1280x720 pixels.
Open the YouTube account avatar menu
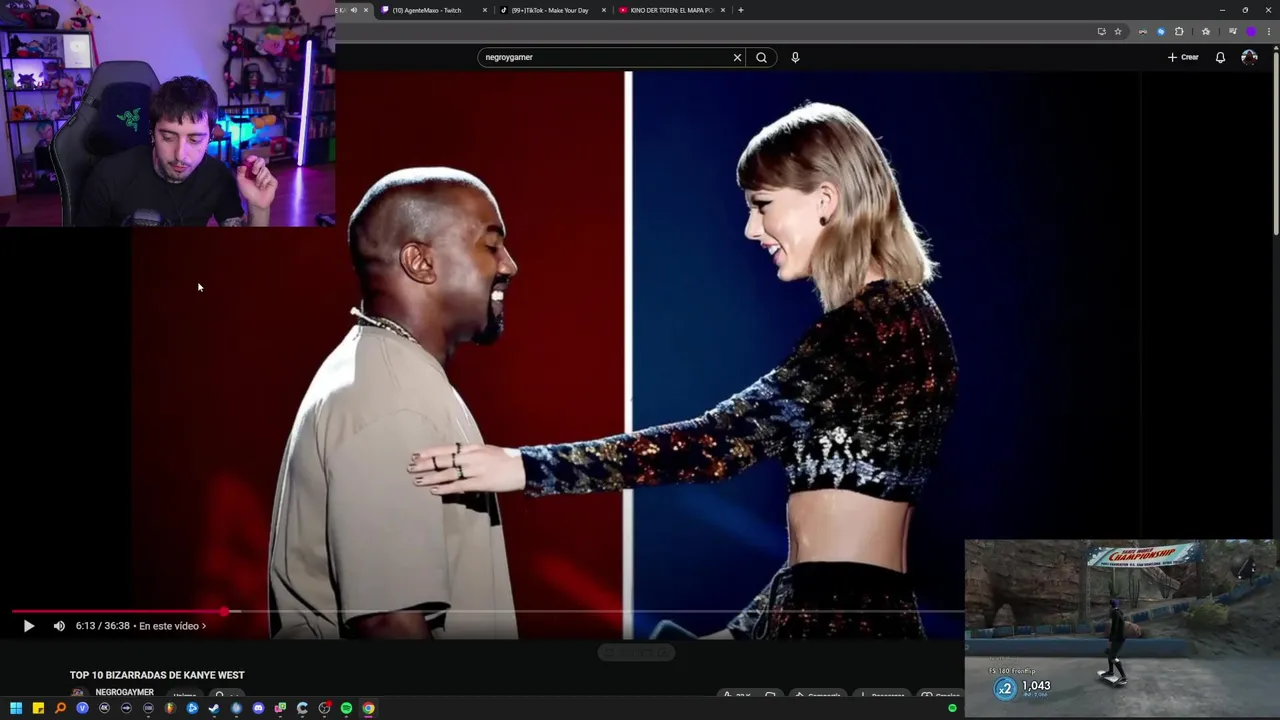pos(1249,57)
